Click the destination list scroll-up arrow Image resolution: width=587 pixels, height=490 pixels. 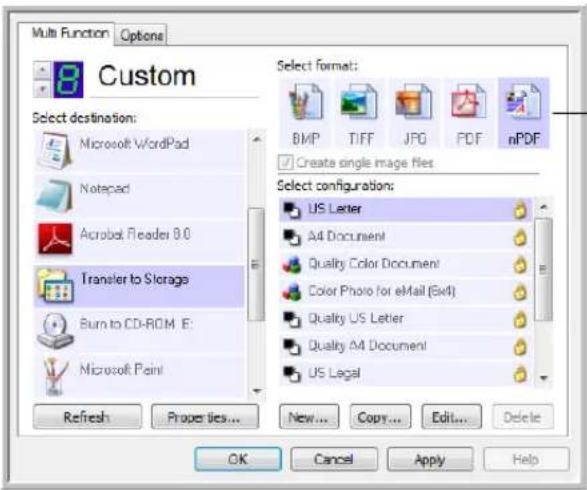[256, 139]
